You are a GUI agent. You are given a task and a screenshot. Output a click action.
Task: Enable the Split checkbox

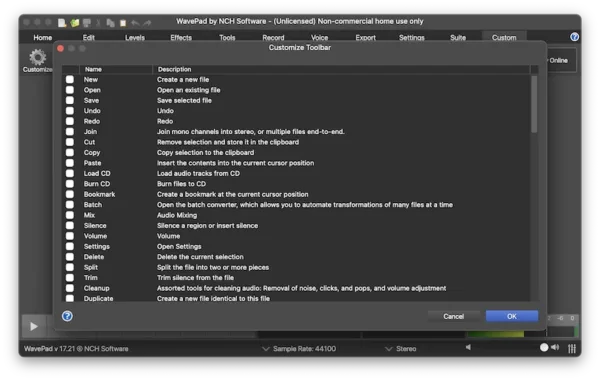tap(70, 267)
